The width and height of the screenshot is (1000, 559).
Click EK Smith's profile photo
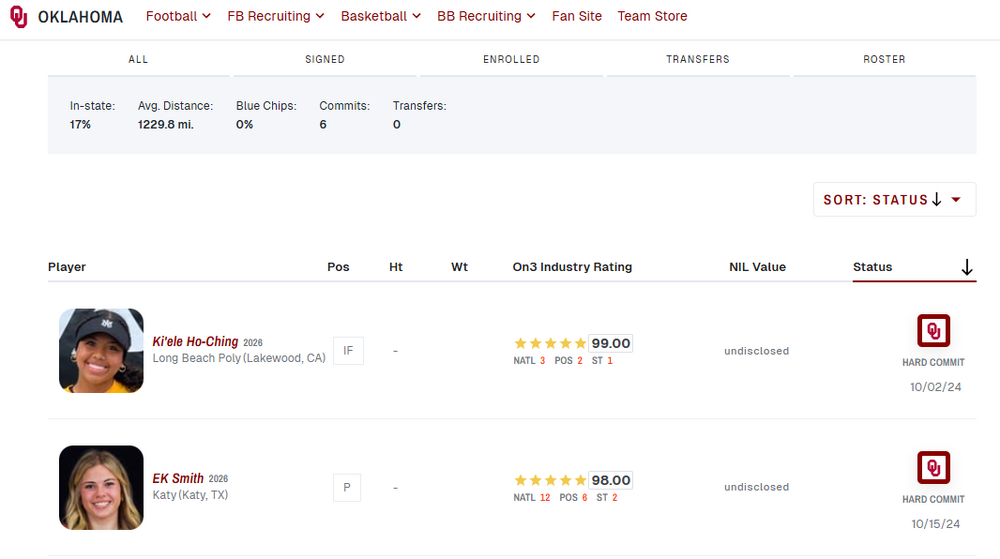[101, 487]
